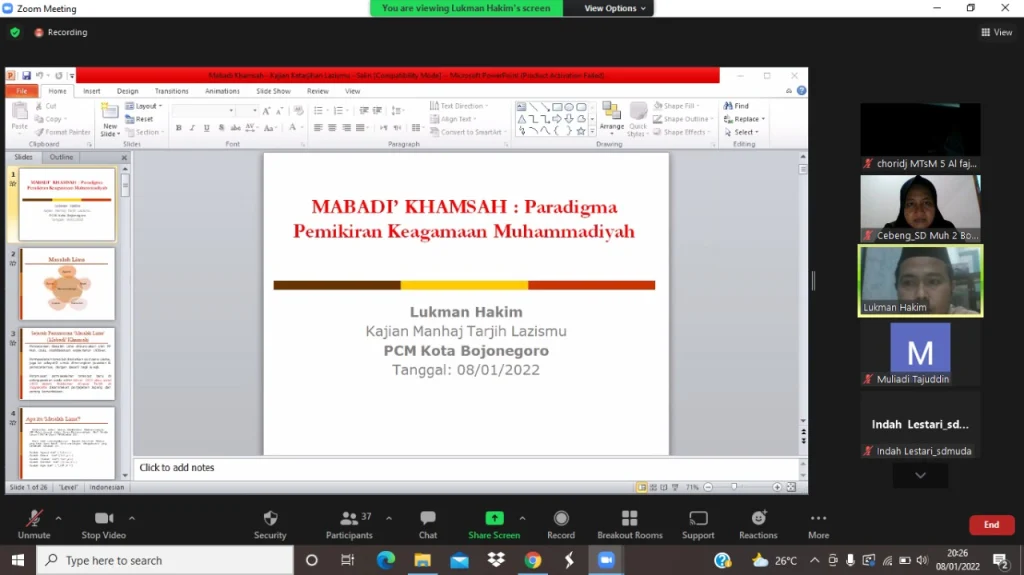Click to add notes field
This screenshot has width=1024, height=575.
[x=466, y=468]
